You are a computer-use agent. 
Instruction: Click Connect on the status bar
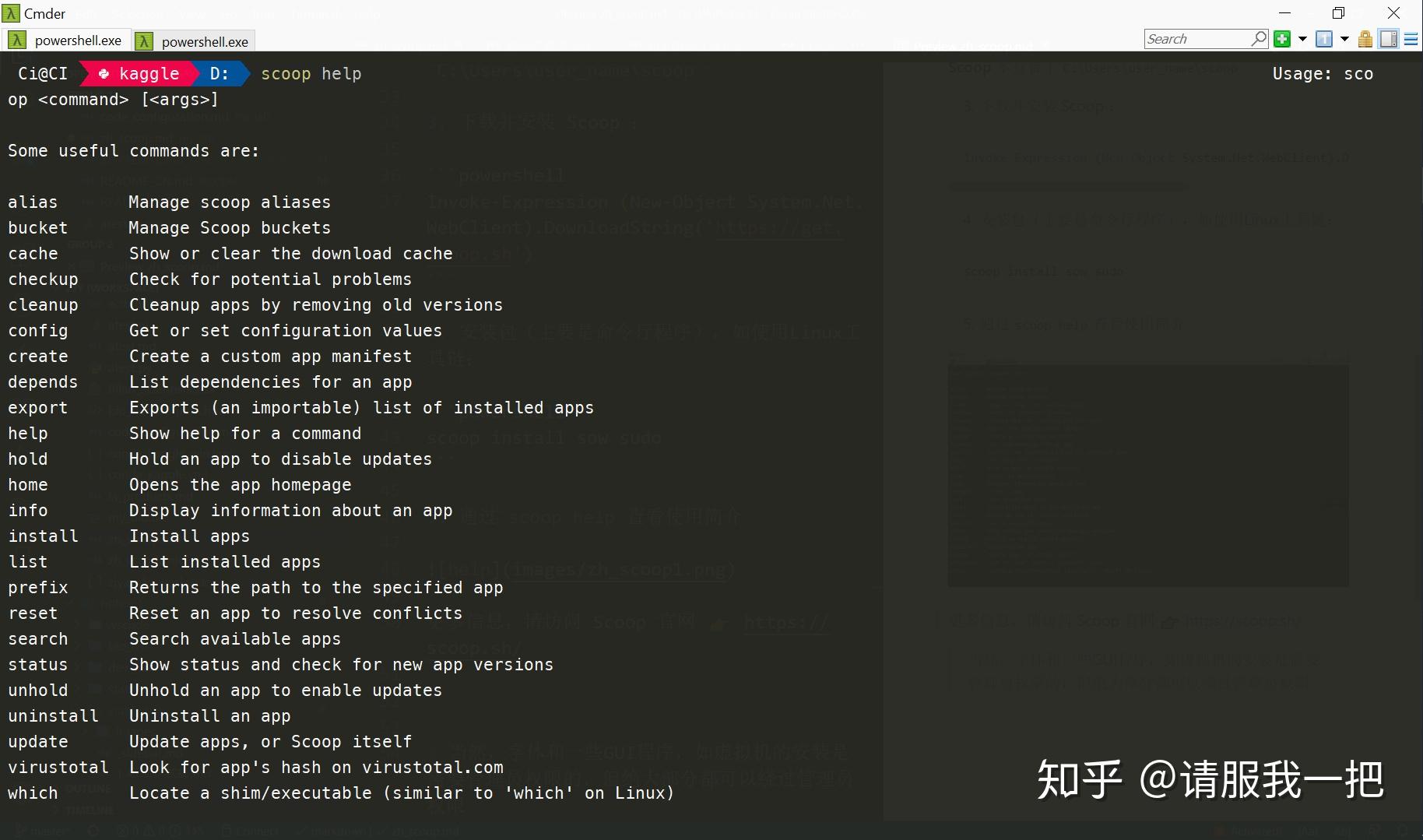(257, 831)
